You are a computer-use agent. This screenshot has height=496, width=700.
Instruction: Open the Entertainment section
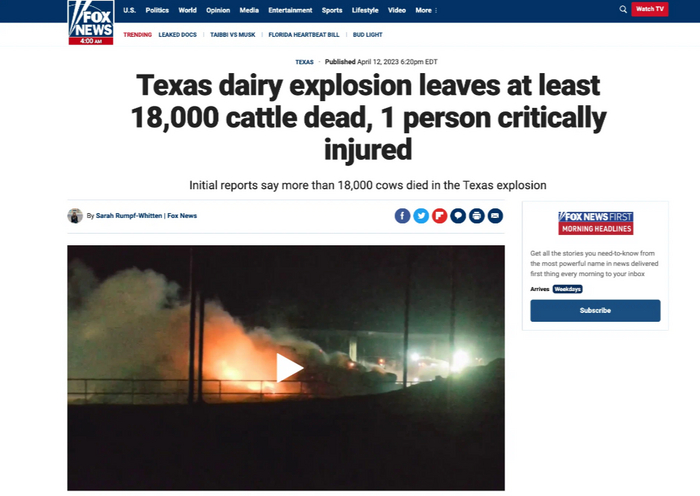coord(290,10)
